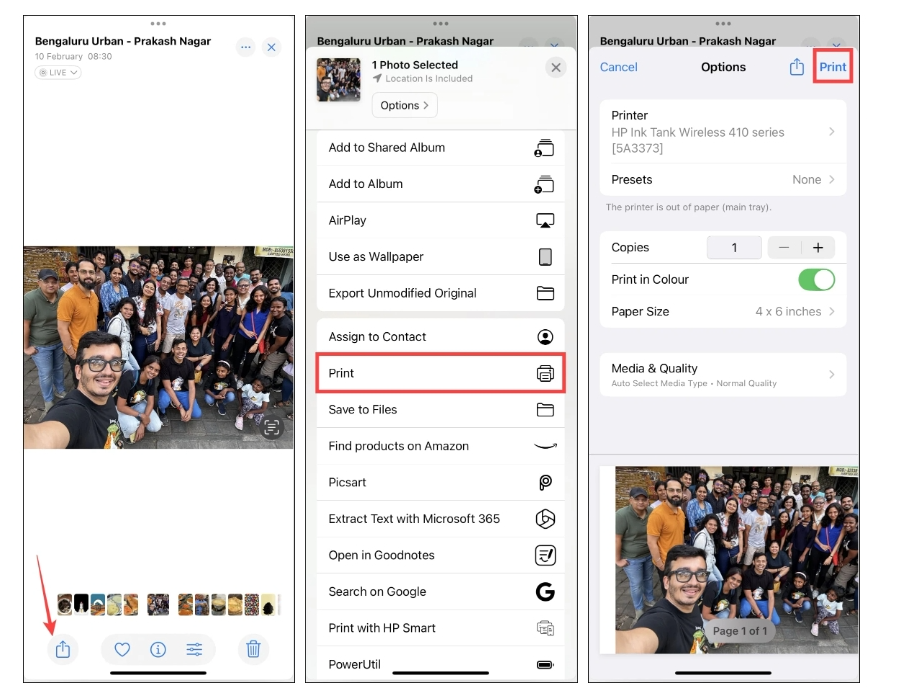The image size is (916, 698).
Task: Expand the LIVE photo dropdown
Action: 58,72
